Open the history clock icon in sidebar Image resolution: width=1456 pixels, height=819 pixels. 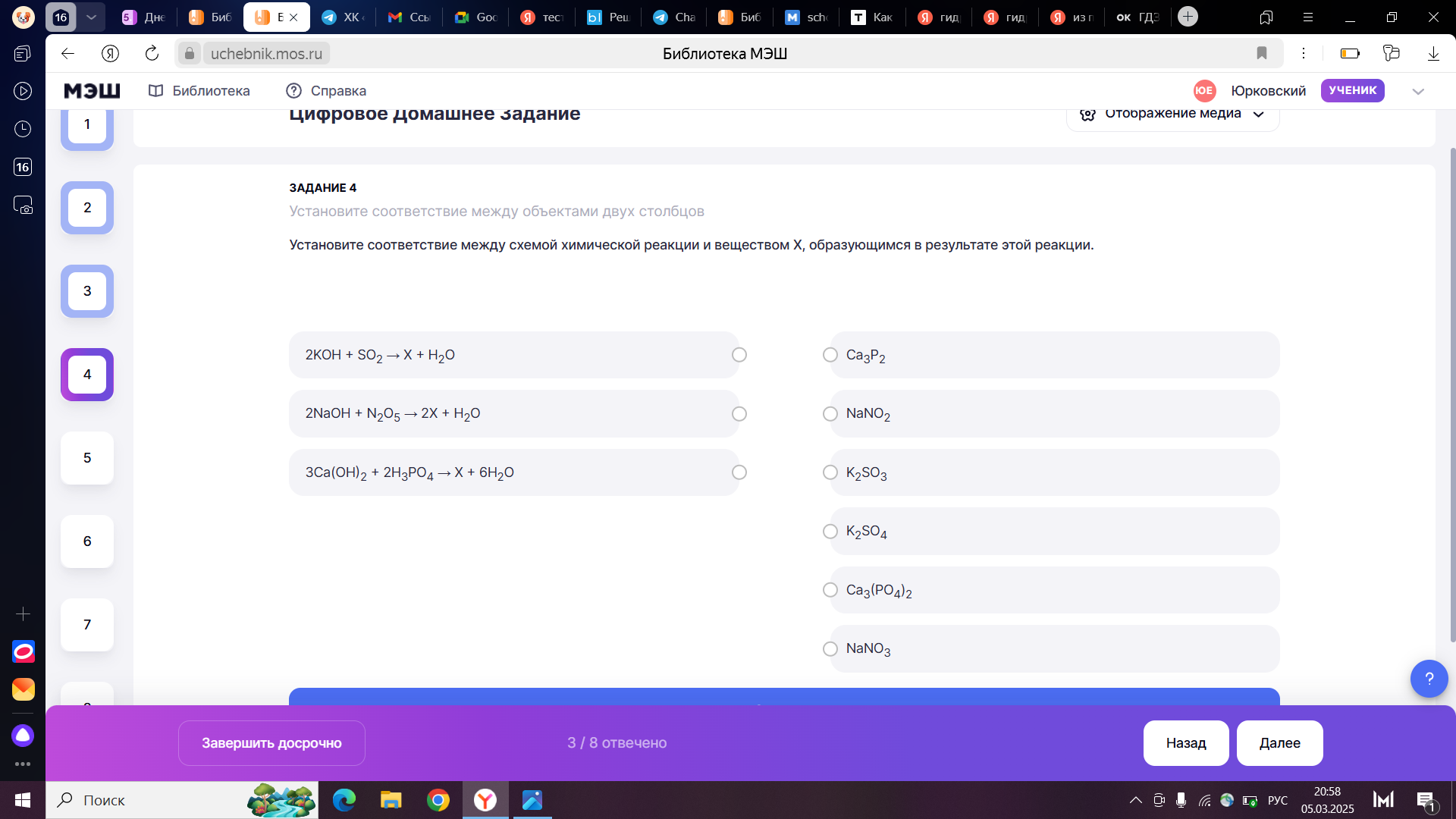23,129
